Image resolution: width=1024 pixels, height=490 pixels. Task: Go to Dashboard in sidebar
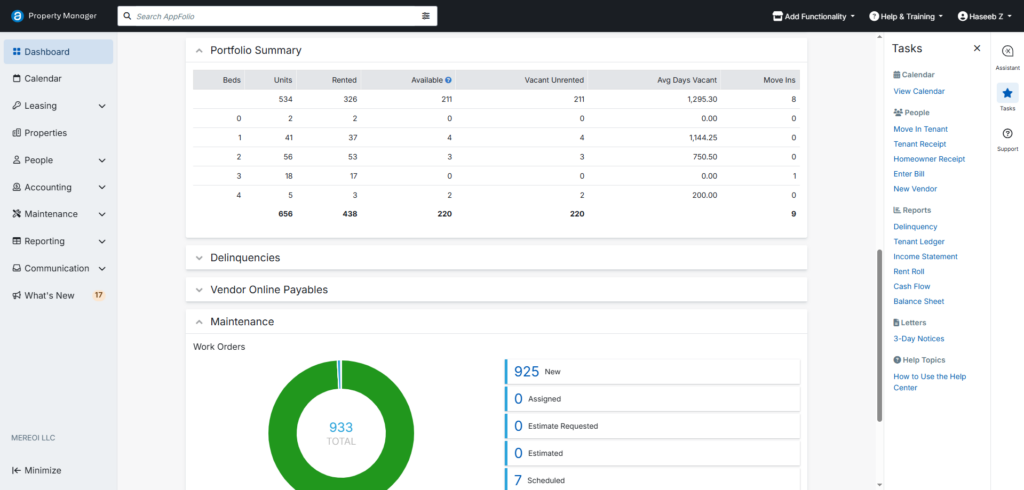(59, 52)
